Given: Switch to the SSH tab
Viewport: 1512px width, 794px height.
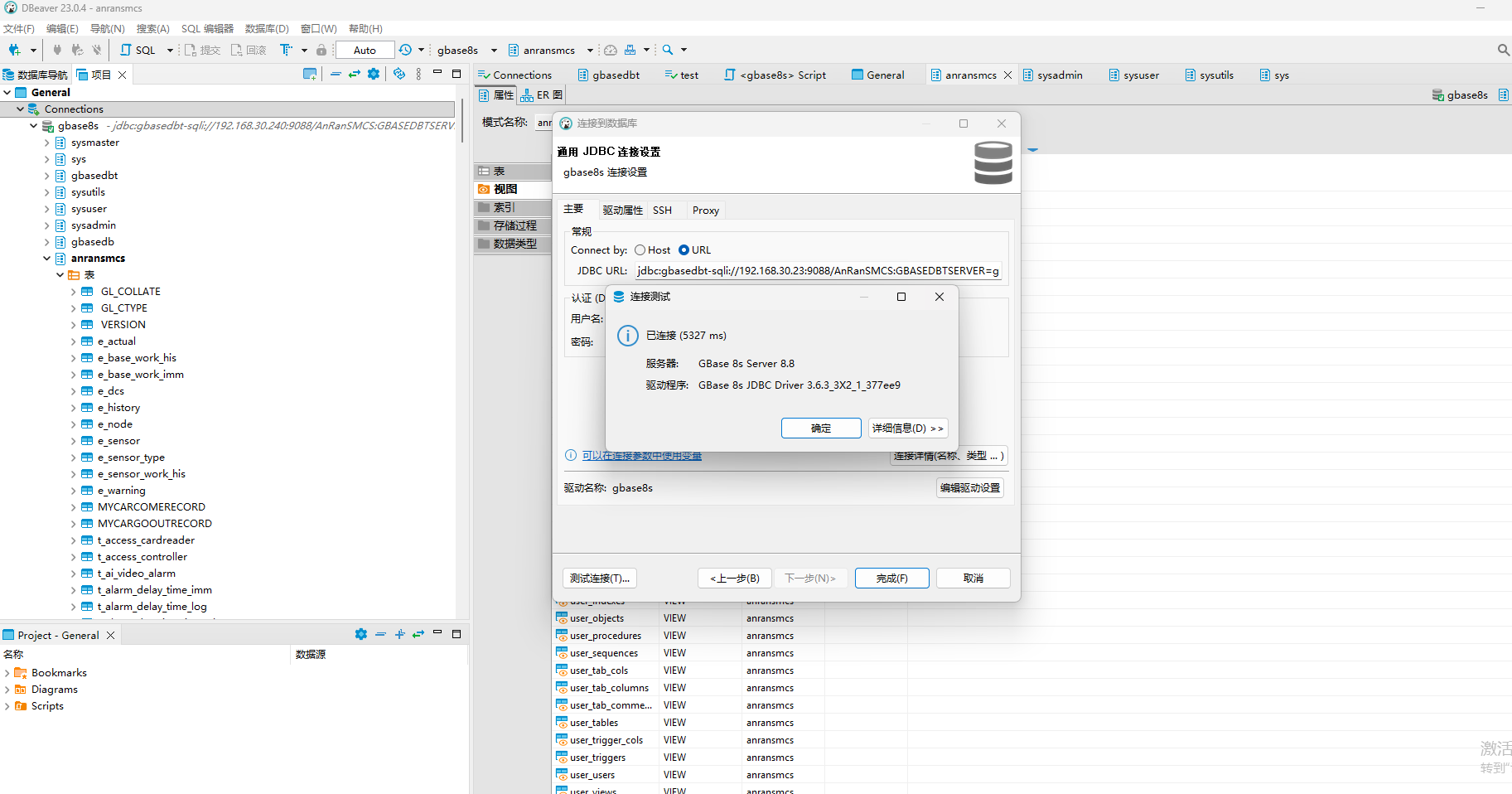Looking at the screenshot, I should pos(662,211).
